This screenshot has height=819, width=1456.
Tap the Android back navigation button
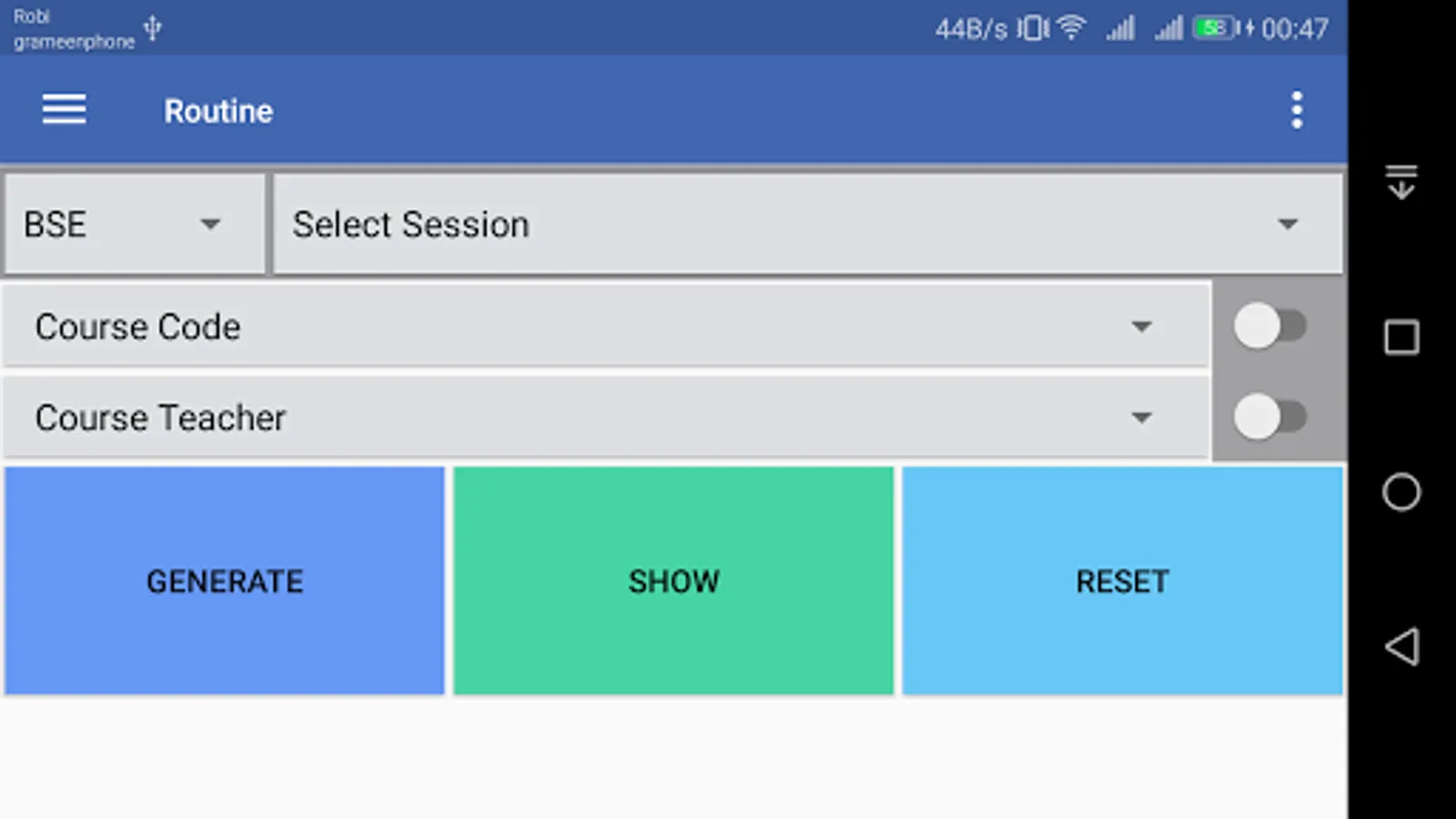1401,647
